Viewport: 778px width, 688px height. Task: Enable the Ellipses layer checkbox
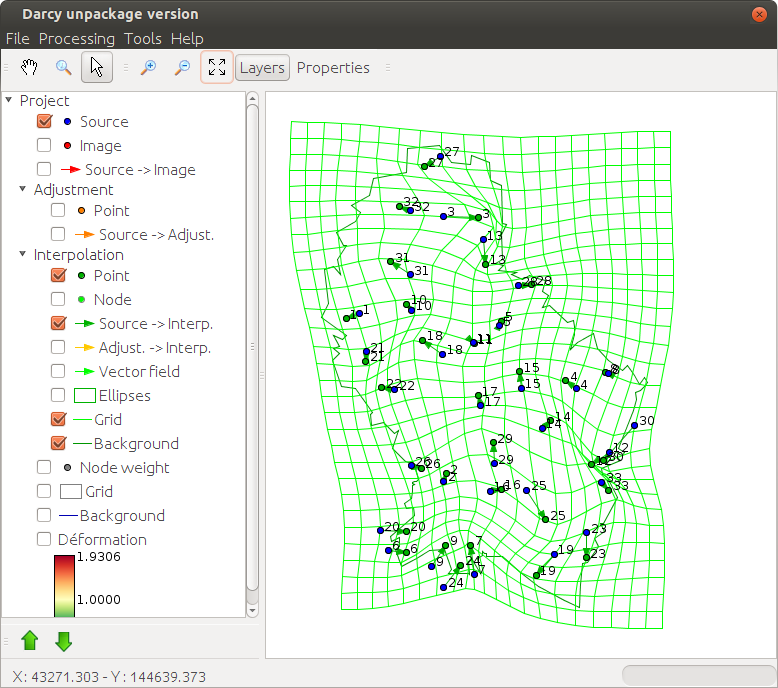point(58,396)
